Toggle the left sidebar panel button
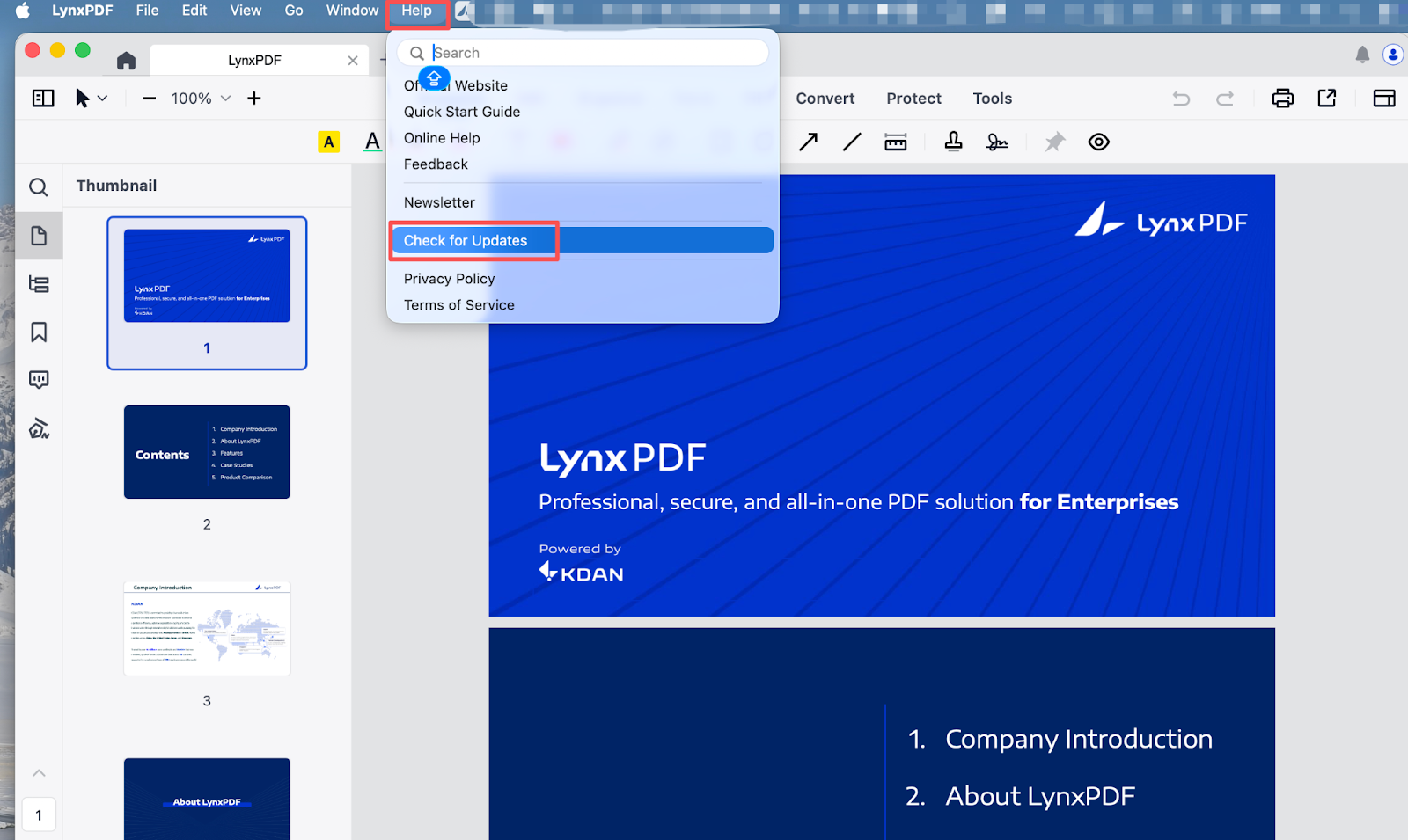1408x840 pixels. click(x=43, y=99)
